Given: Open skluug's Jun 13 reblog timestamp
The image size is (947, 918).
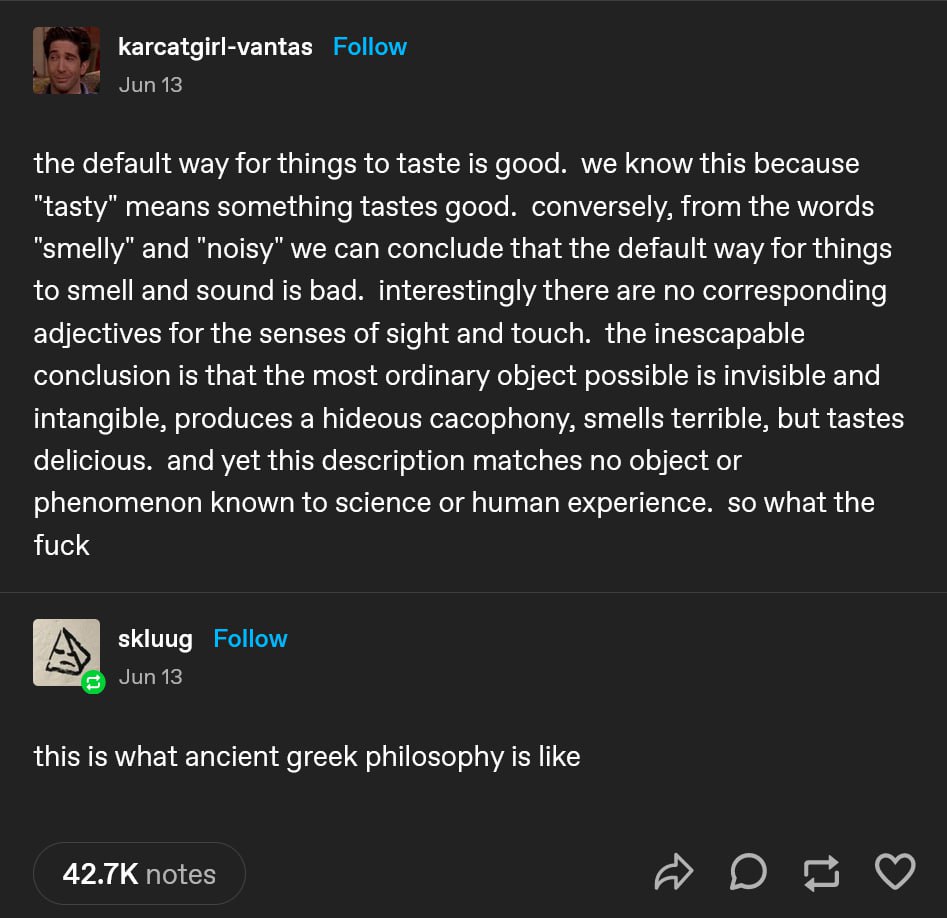Looking at the screenshot, I should (150, 677).
